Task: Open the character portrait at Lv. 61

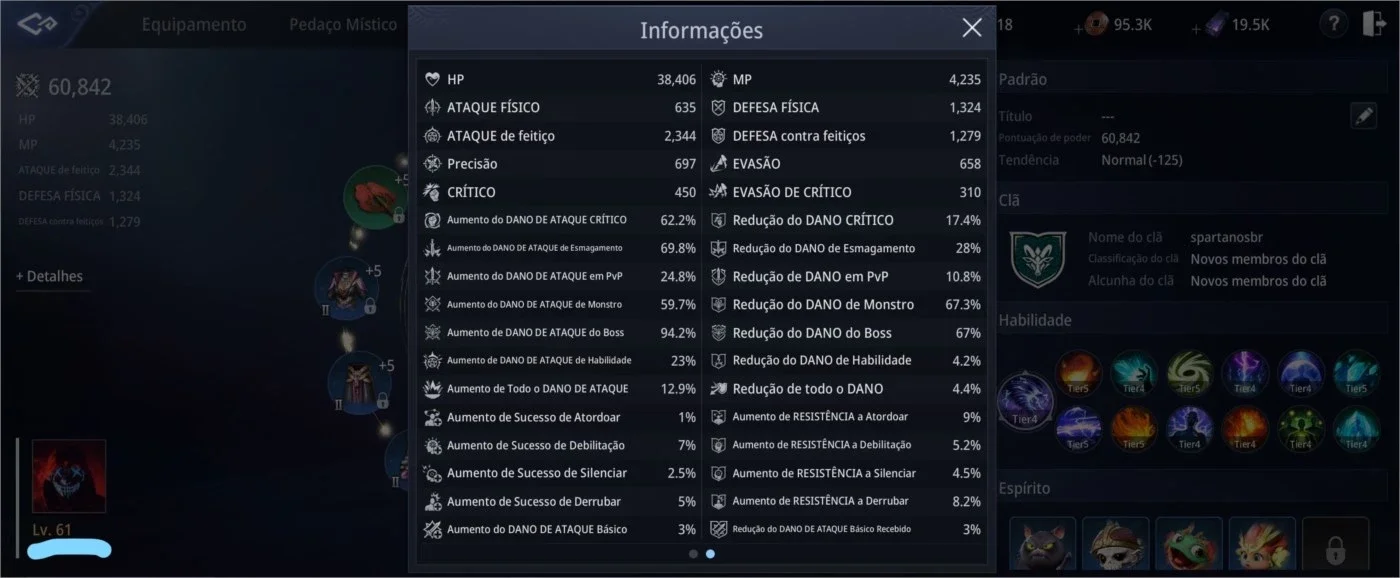Action: (x=69, y=476)
